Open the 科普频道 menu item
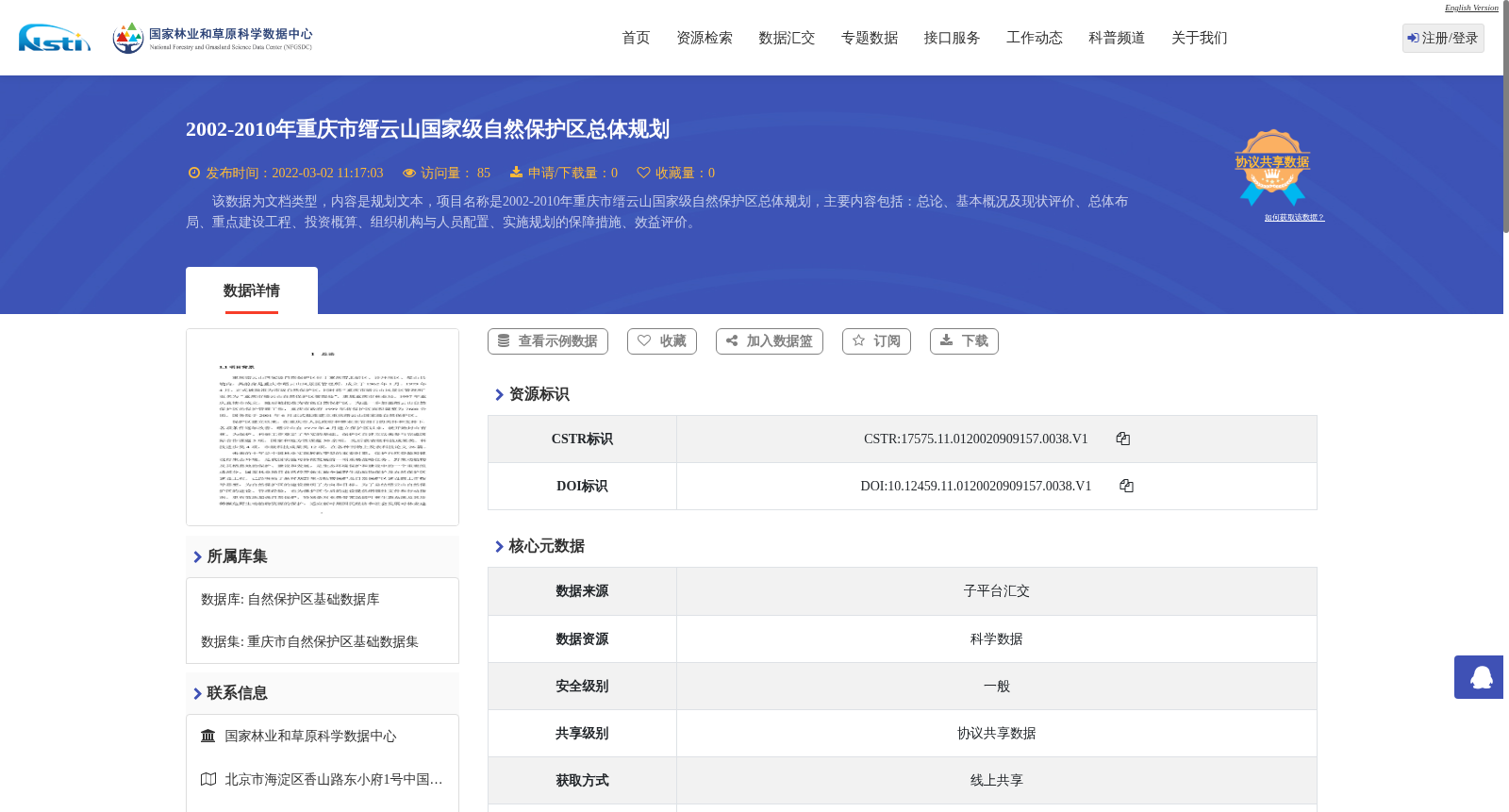This screenshot has width=1509, height=812. coord(1117,38)
